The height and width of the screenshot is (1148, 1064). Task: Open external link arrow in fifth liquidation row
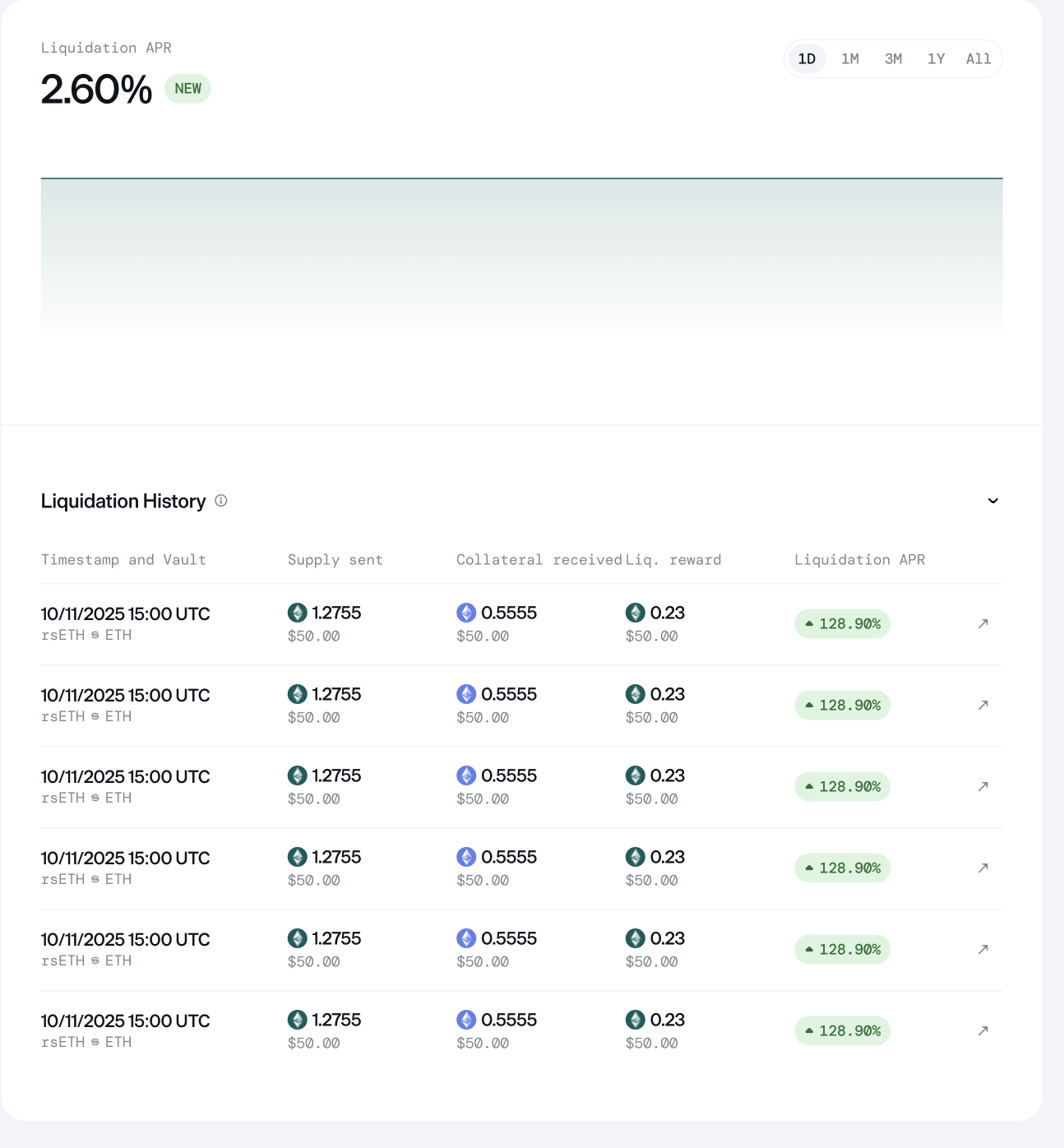pos(983,950)
